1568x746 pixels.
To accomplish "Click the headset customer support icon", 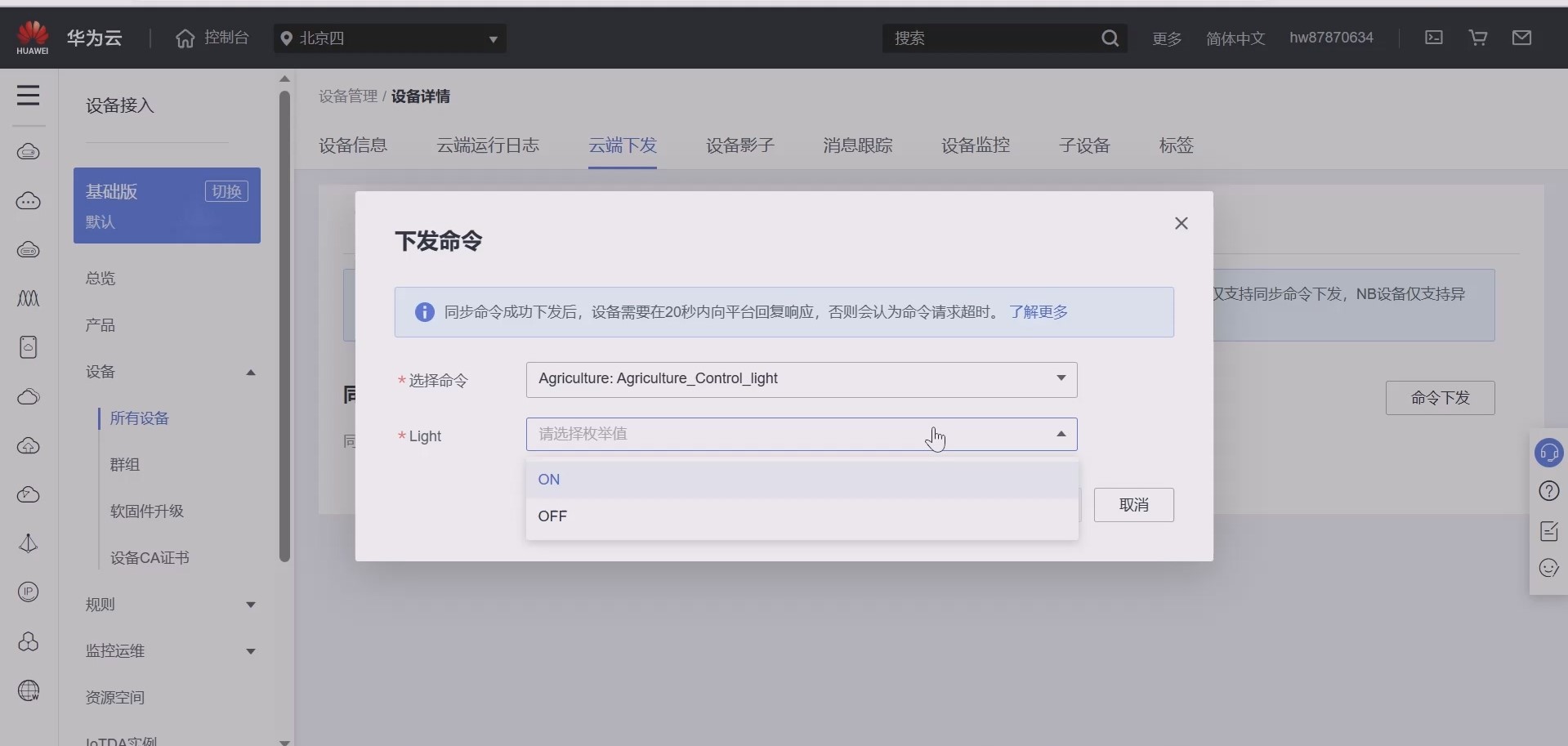I will [x=1549, y=452].
